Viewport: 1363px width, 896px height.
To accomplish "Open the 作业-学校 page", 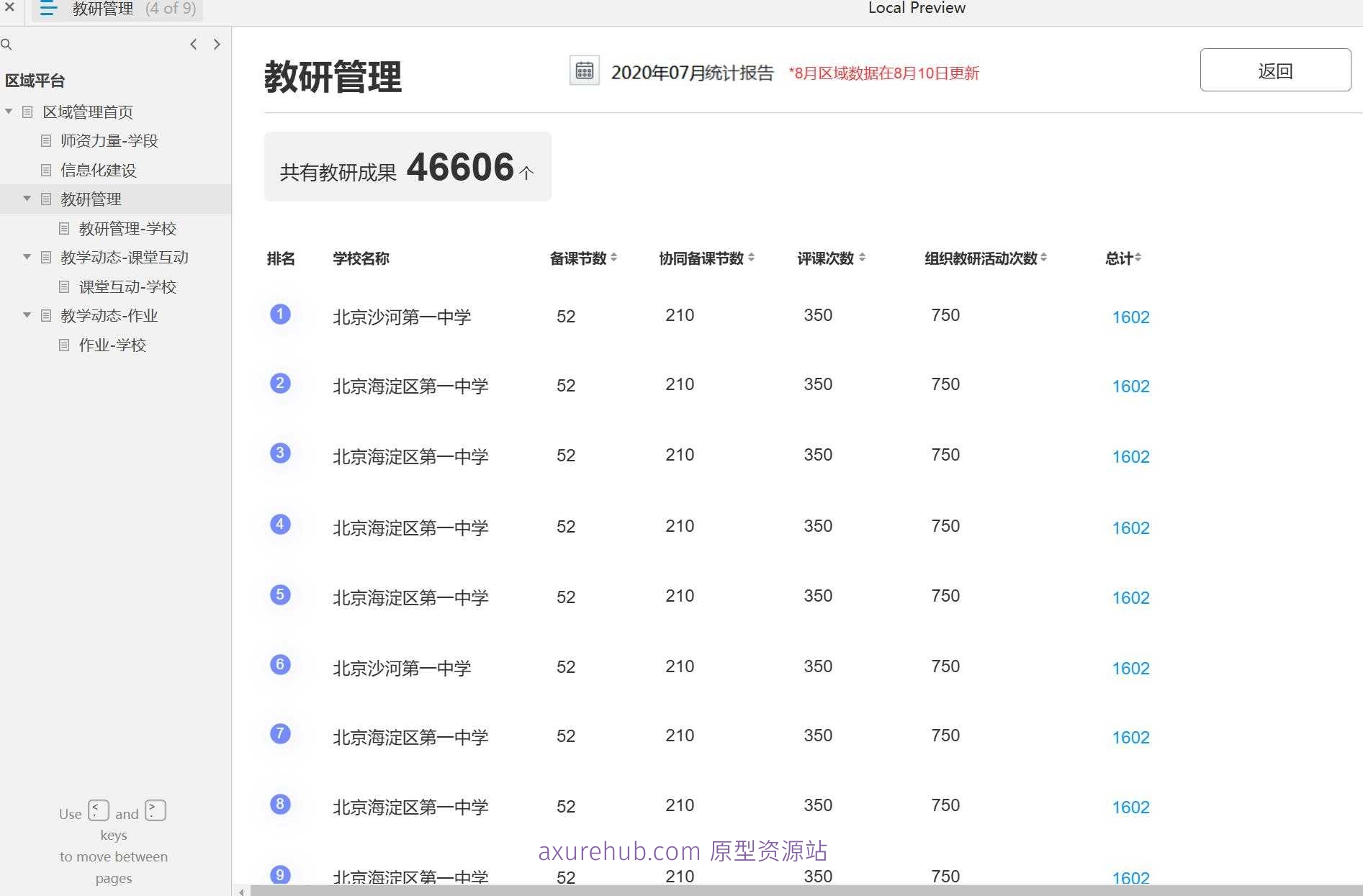I will (112, 345).
